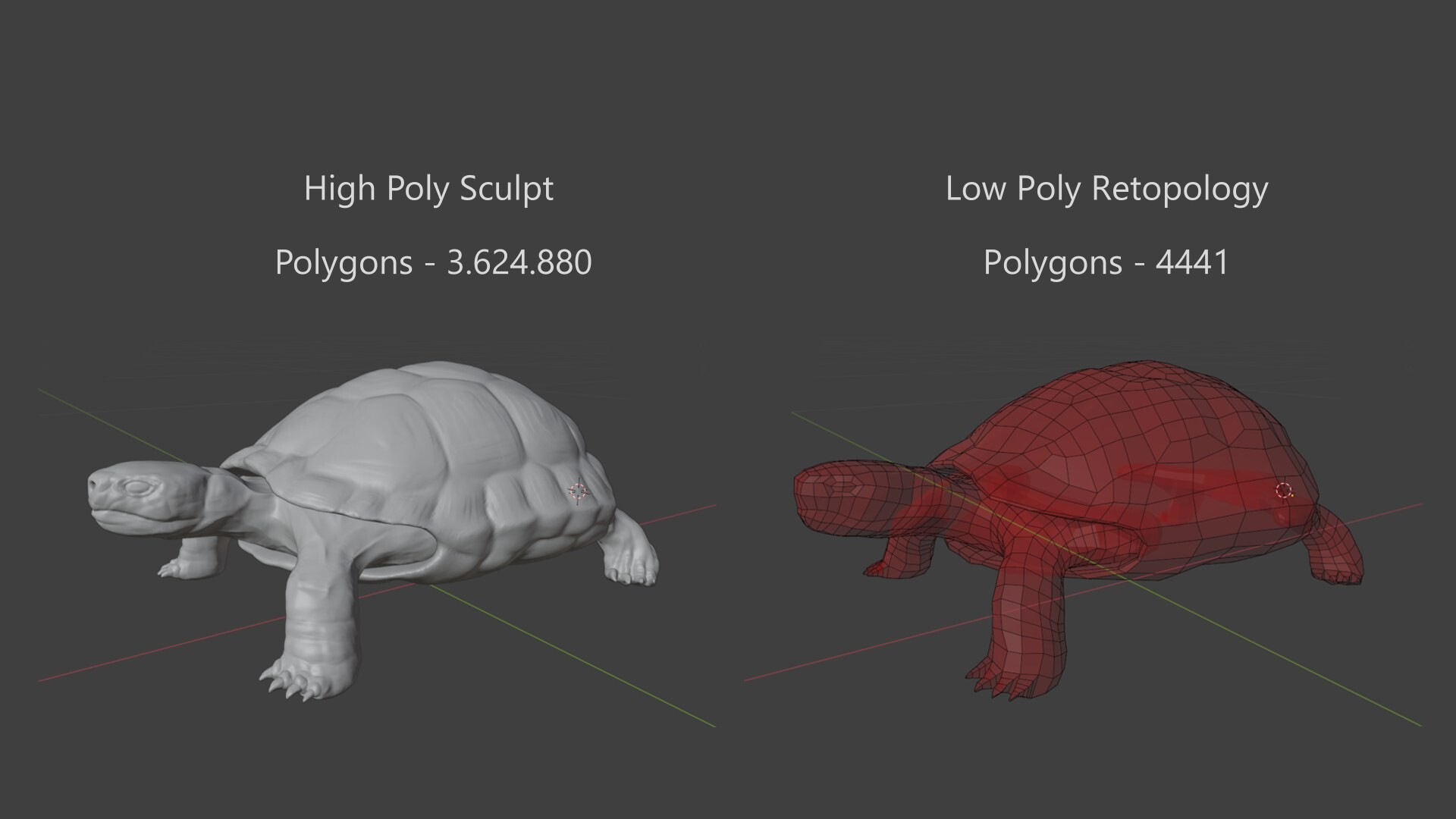Click the gray turtle's eye
Image resolution: width=1456 pixels, height=819 pixels.
pyautogui.click(x=139, y=486)
